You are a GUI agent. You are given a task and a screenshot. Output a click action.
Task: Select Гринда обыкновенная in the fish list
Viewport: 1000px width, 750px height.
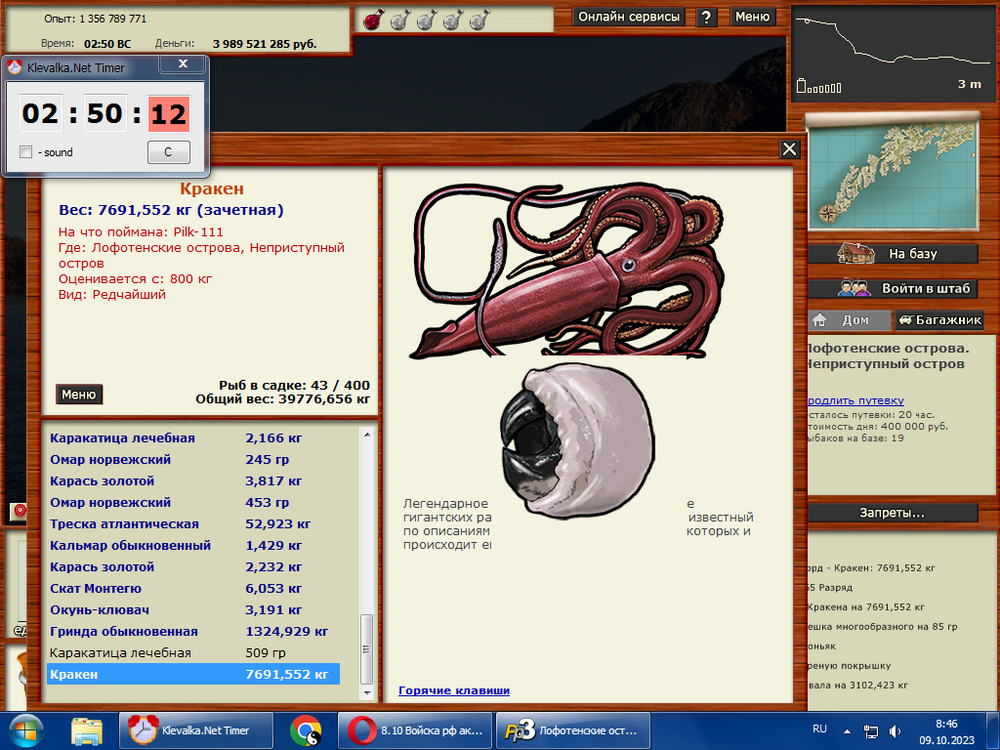point(124,631)
